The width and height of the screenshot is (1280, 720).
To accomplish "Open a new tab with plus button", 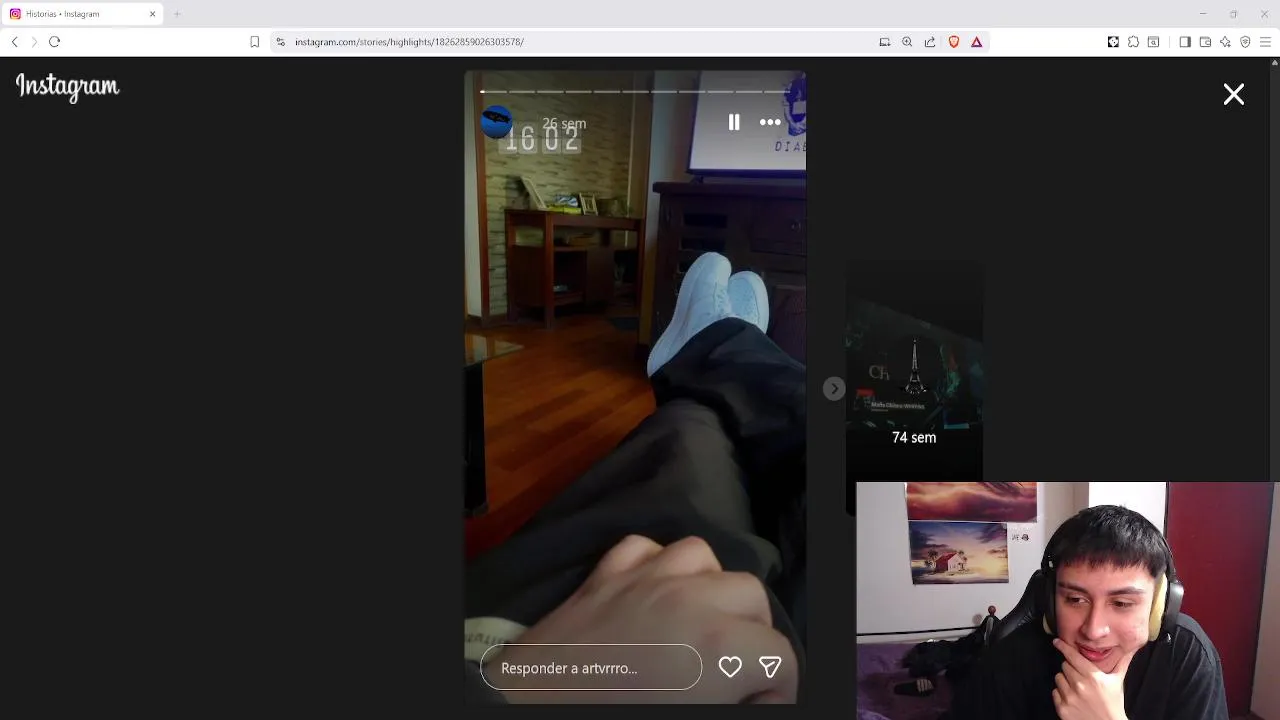I will (177, 14).
